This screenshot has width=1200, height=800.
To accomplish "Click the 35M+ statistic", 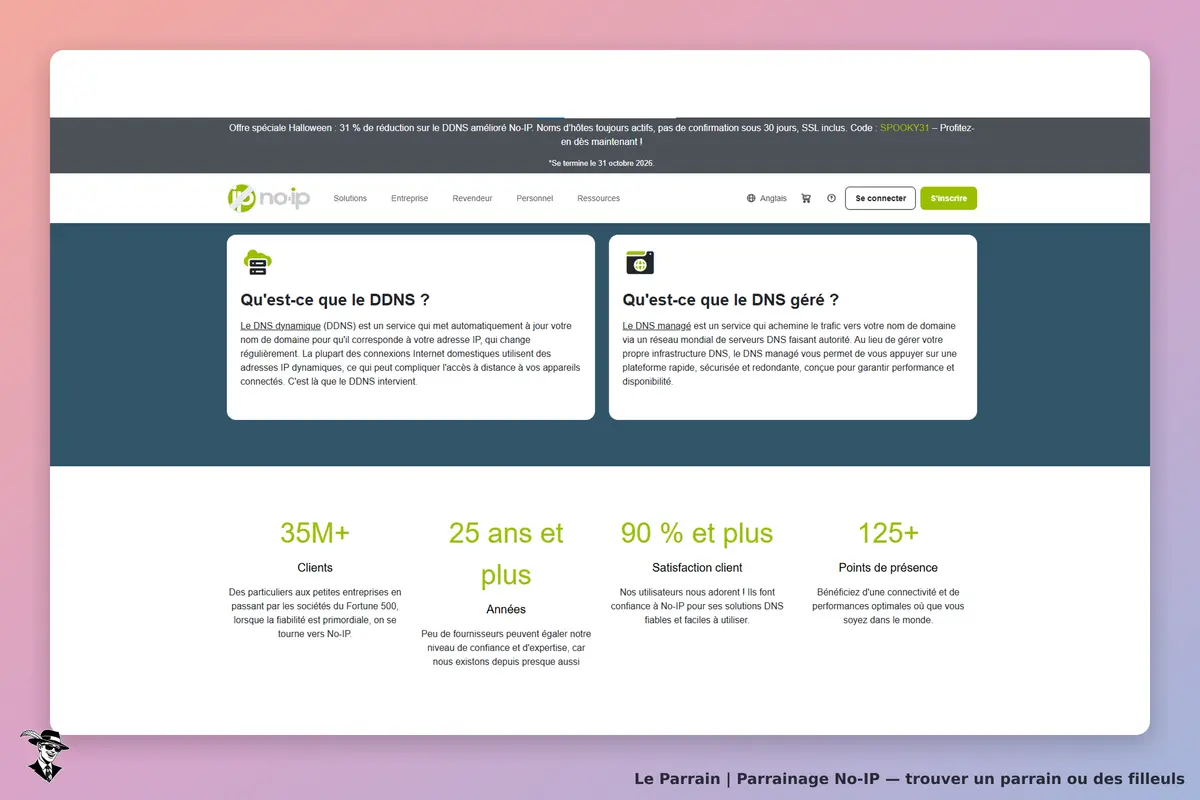I will tap(315, 533).
